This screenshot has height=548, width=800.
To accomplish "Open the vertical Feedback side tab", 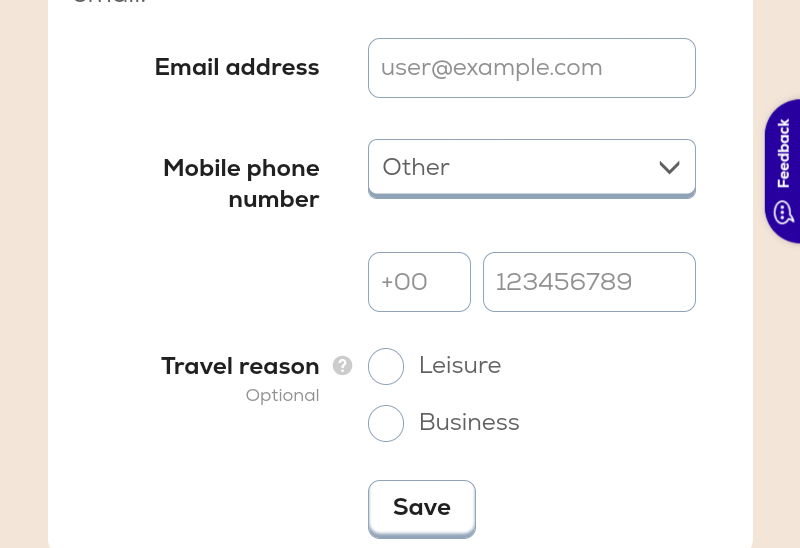I will point(783,171).
